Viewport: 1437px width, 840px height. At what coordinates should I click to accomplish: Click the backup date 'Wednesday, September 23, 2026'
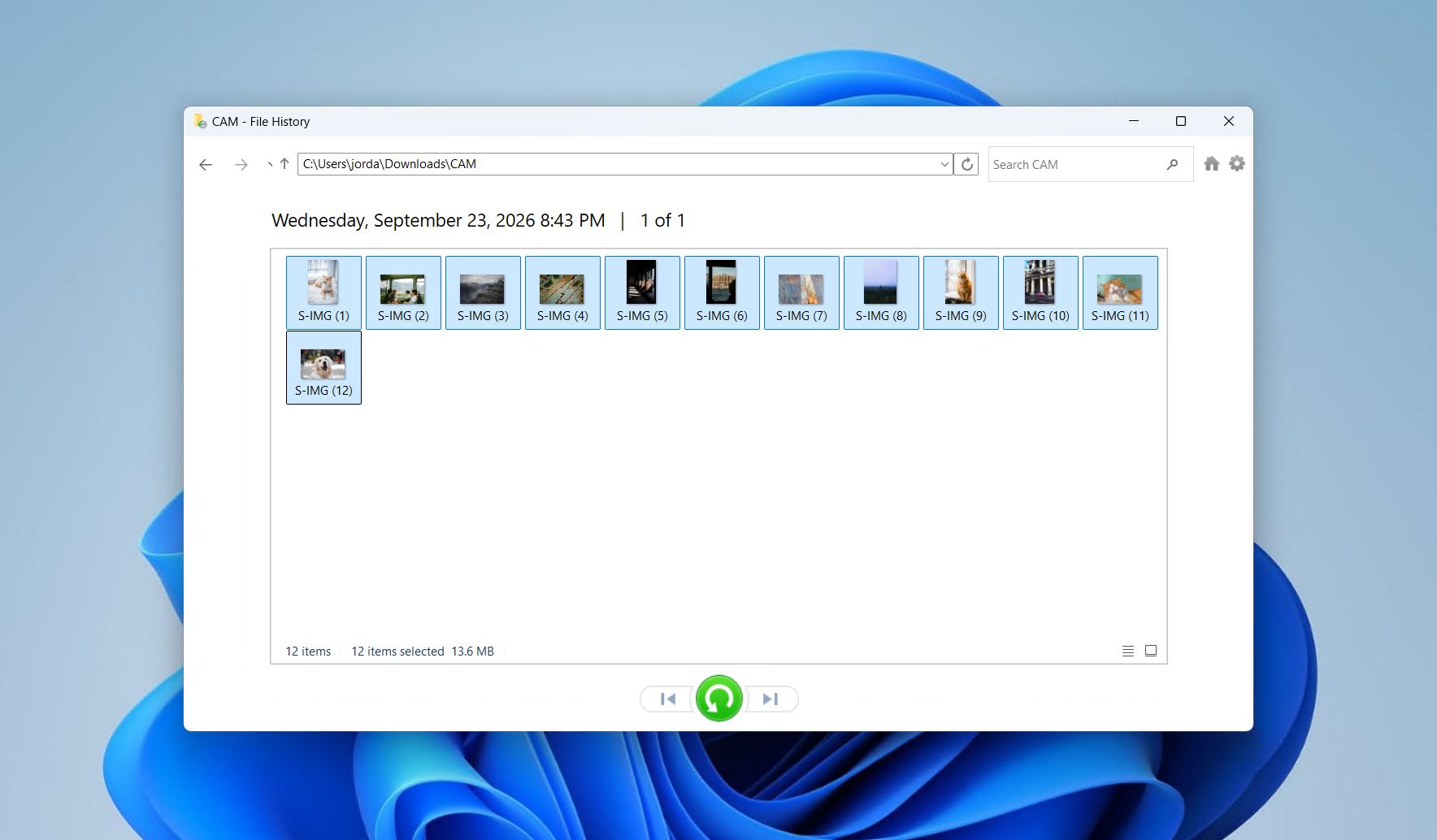click(x=403, y=220)
